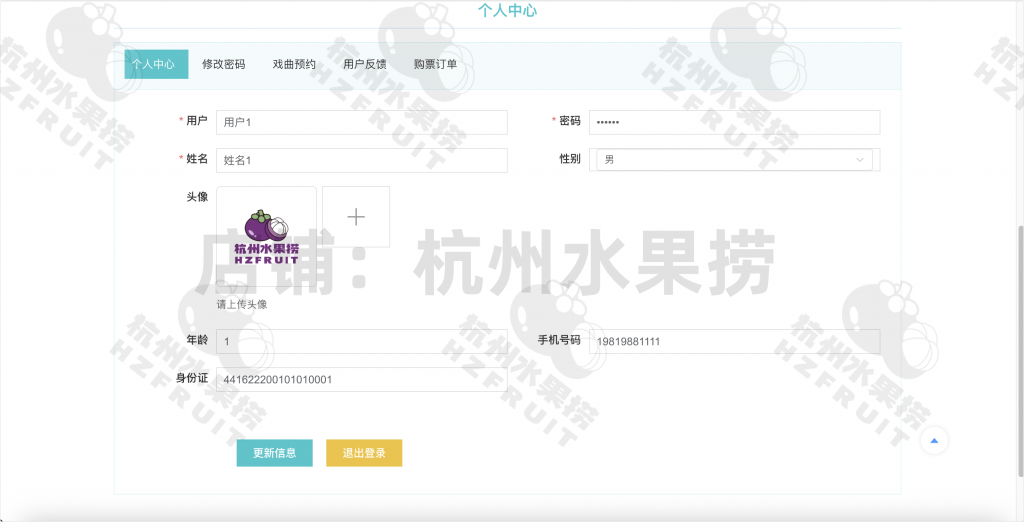Focus the 用户 input field
The height and width of the screenshot is (522, 1024).
(362, 122)
